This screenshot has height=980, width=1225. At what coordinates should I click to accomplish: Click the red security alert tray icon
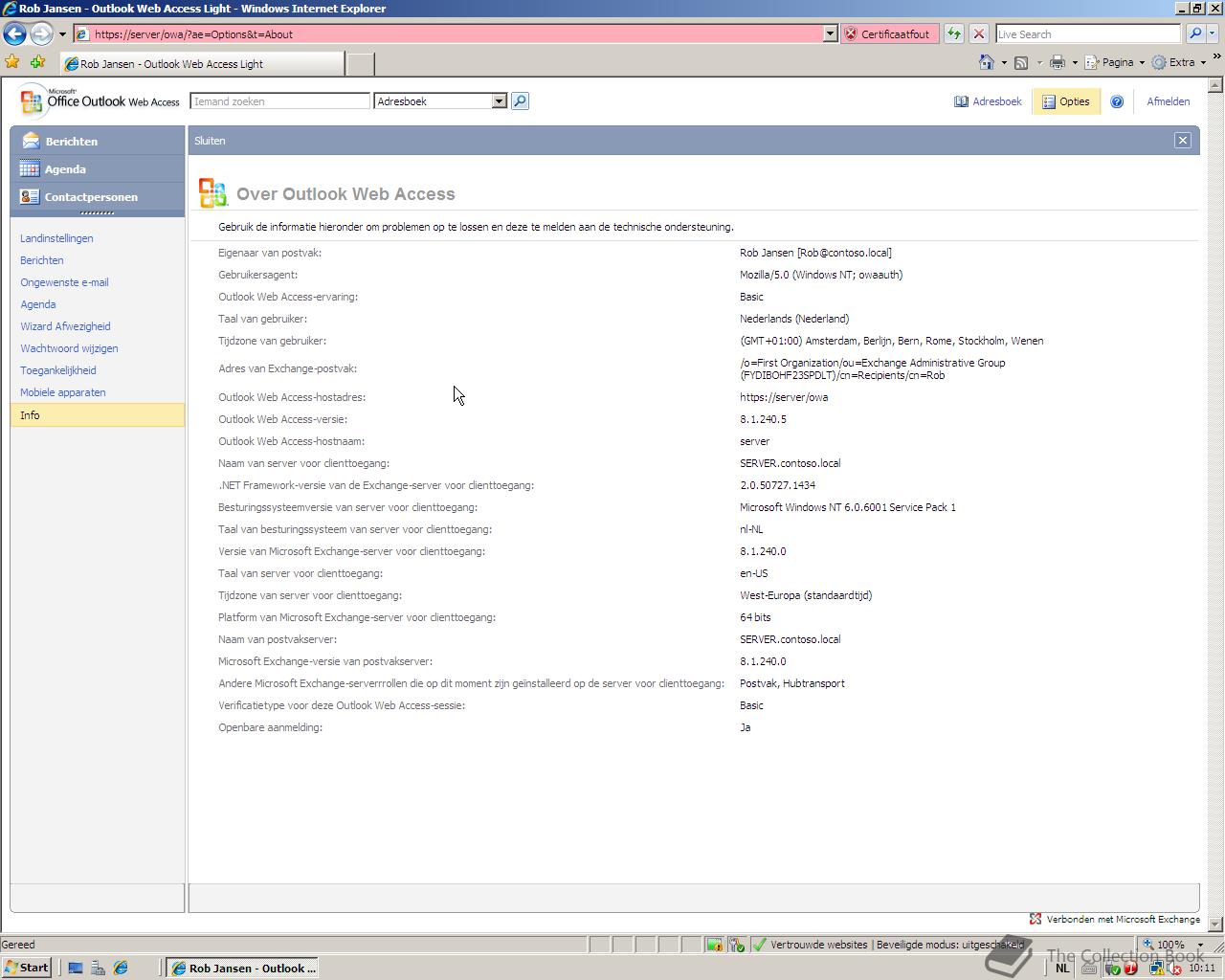click(x=1130, y=968)
